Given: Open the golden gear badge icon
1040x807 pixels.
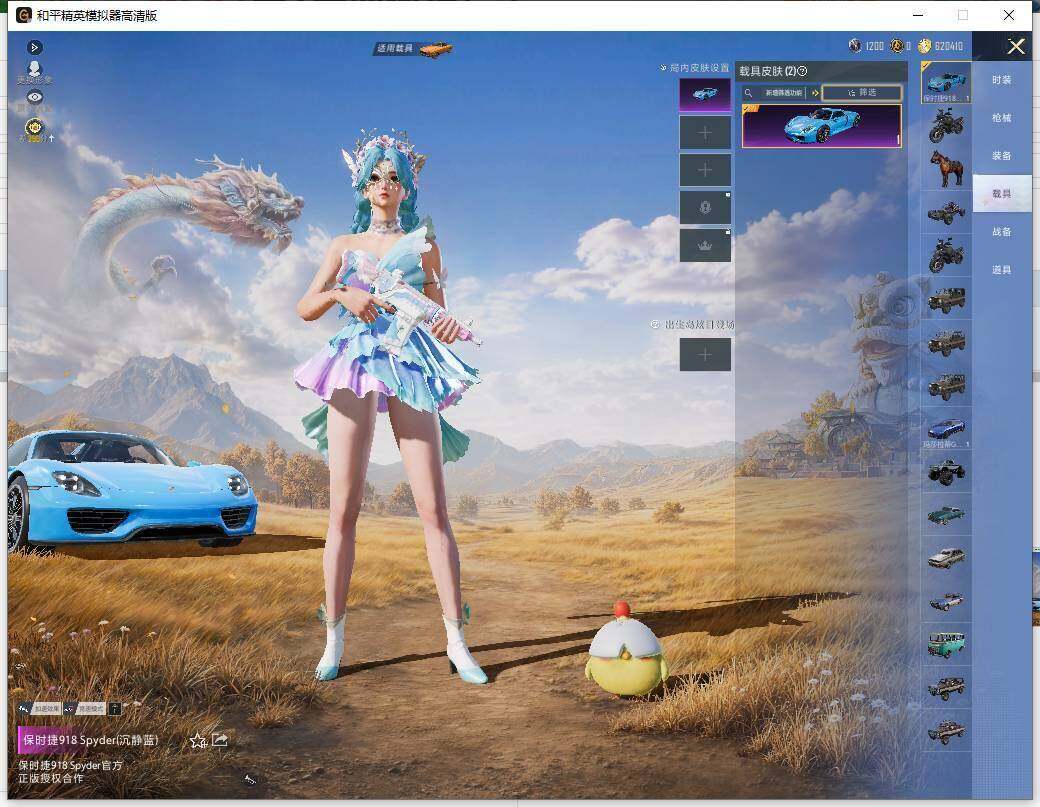Looking at the screenshot, I should pyautogui.click(x=34, y=126).
